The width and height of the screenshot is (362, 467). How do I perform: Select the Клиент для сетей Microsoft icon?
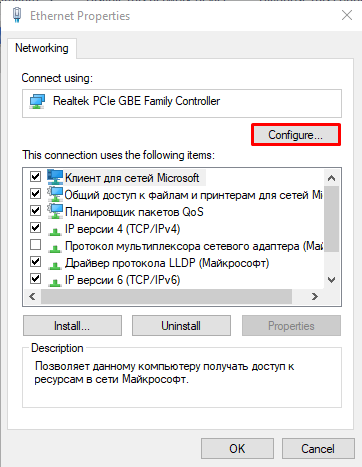(55, 177)
